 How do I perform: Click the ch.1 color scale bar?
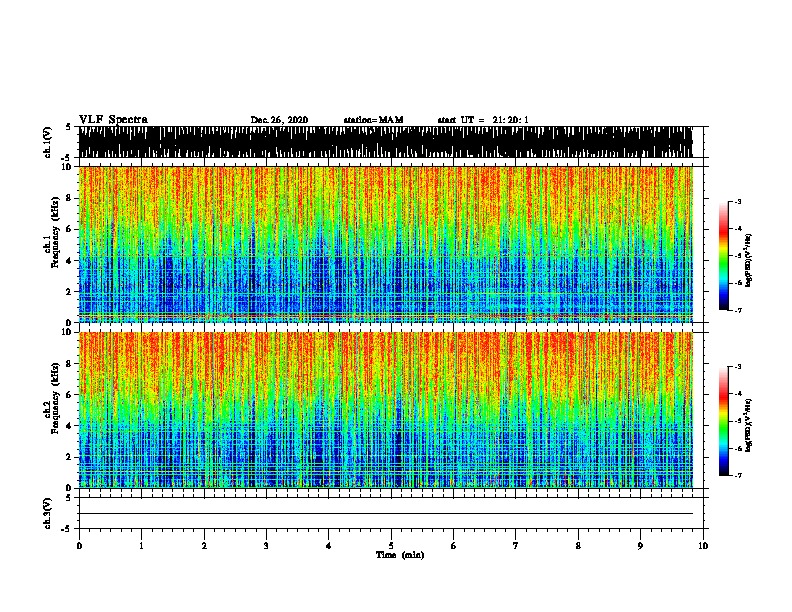pos(724,256)
